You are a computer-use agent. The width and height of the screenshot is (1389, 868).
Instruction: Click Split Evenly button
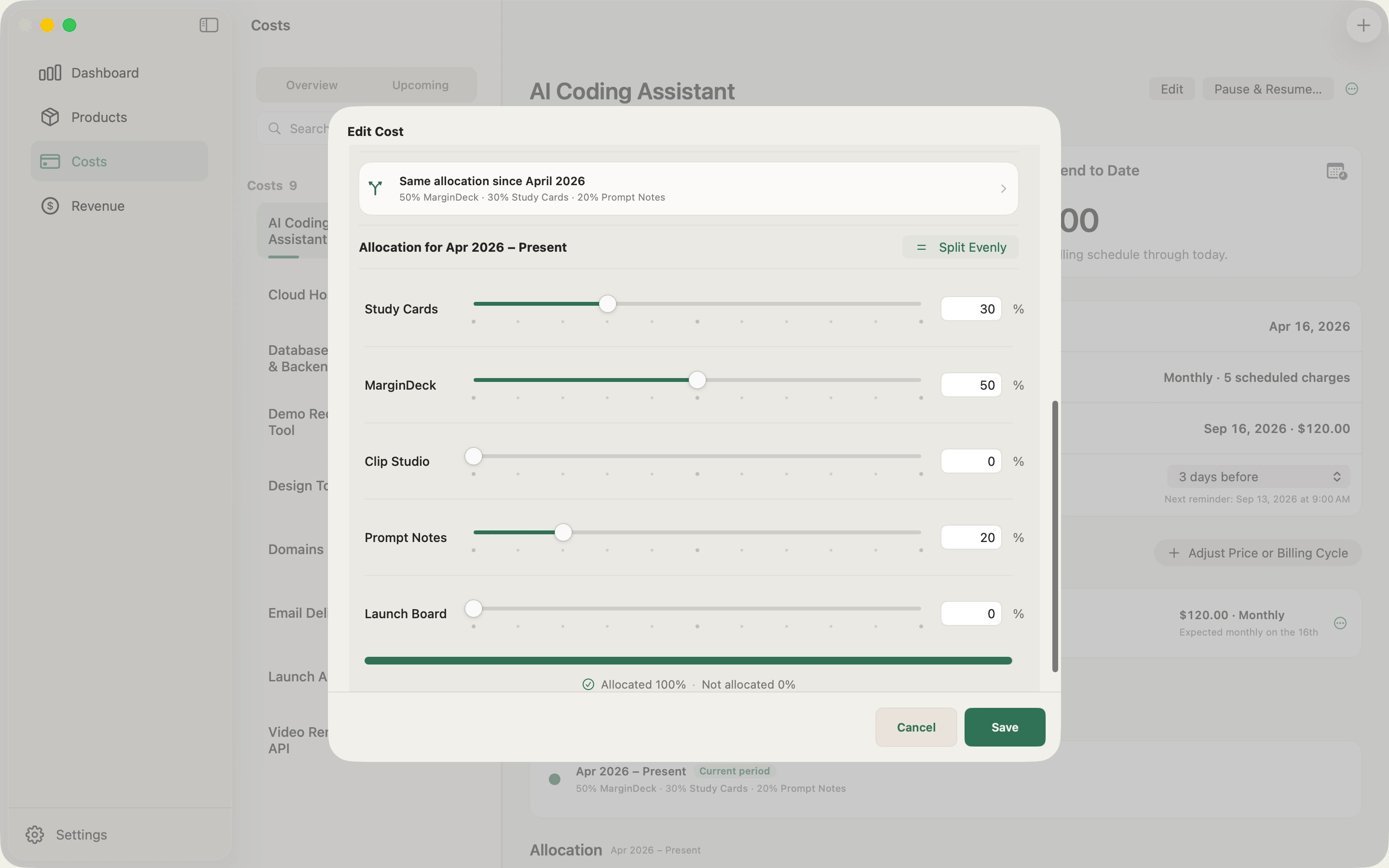point(960,247)
